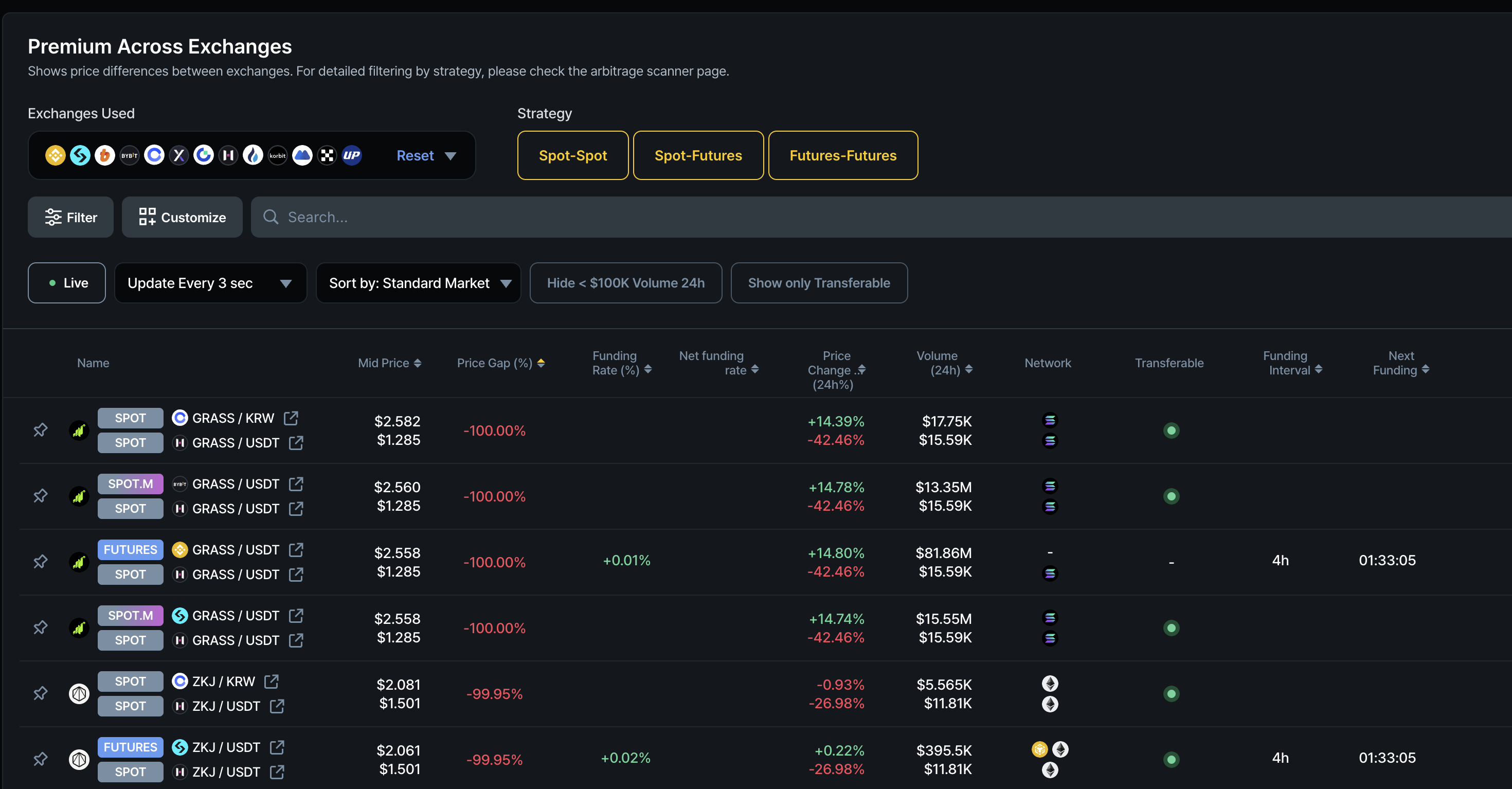
Task: Click the Bybit exchange icon
Action: tap(129, 155)
